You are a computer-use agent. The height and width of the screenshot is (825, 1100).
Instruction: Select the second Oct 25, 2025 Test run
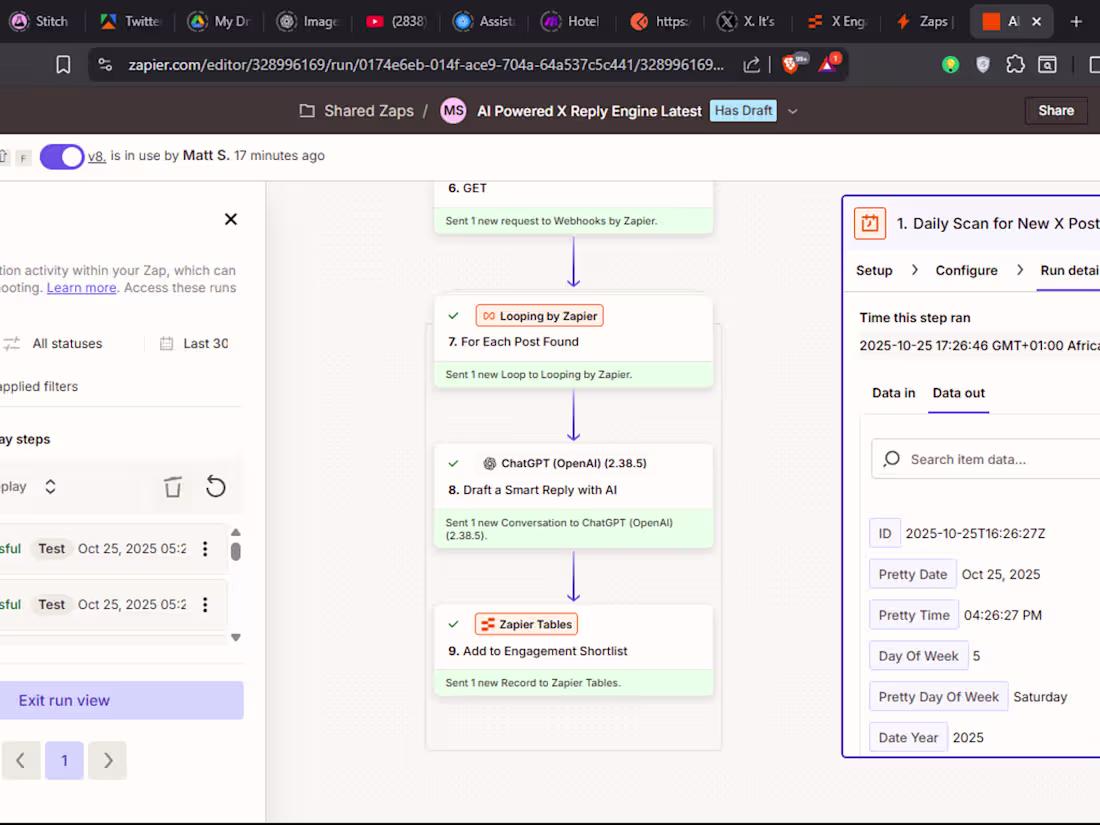112,605
